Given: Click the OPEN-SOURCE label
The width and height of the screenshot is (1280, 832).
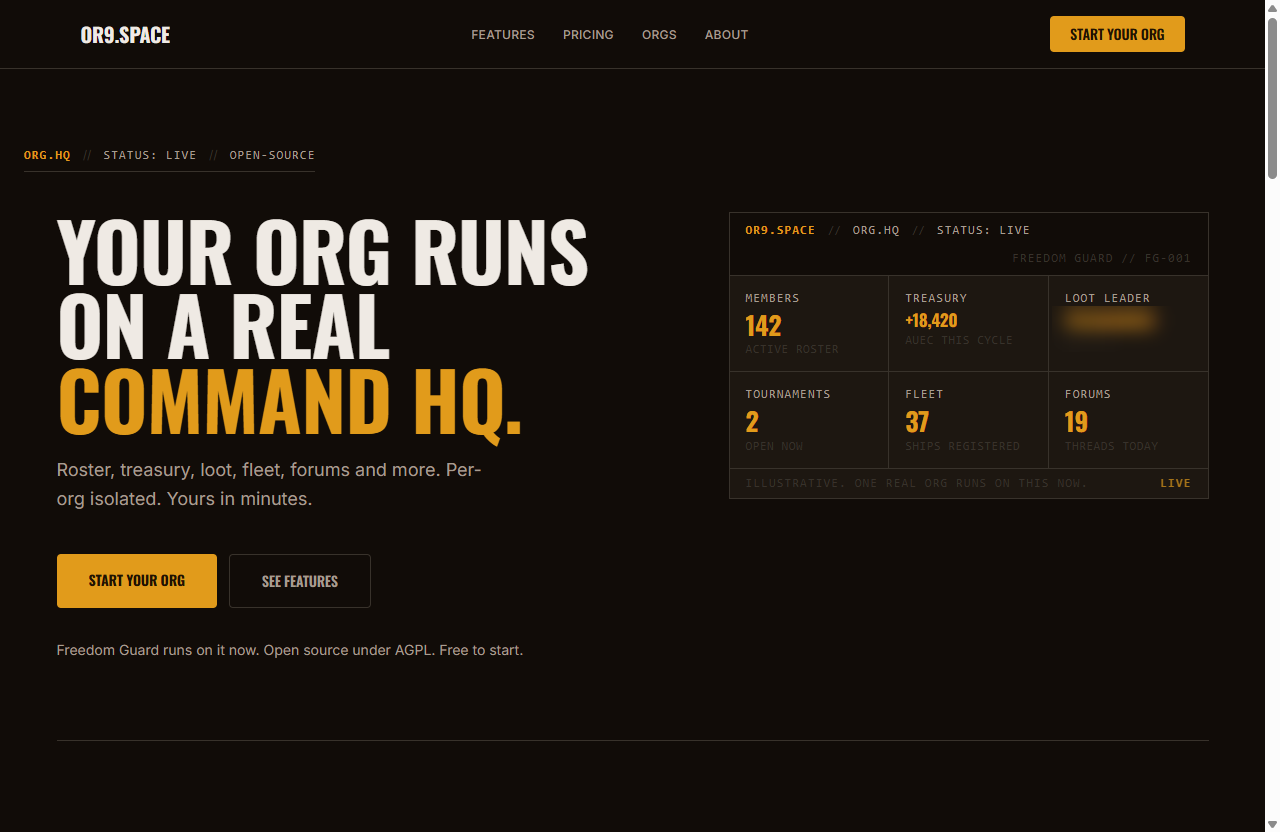Looking at the screenshot, I should (x=272, y=155).
